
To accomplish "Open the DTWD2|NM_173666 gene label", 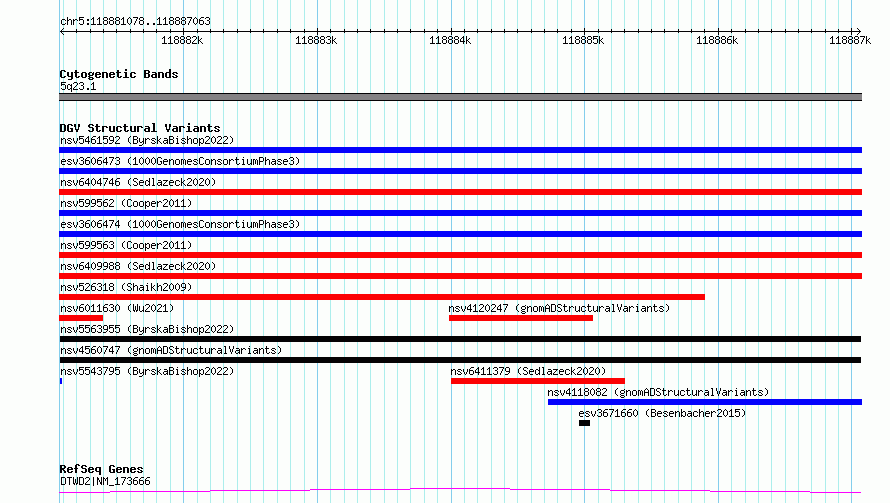I will (x=105, y=481).
